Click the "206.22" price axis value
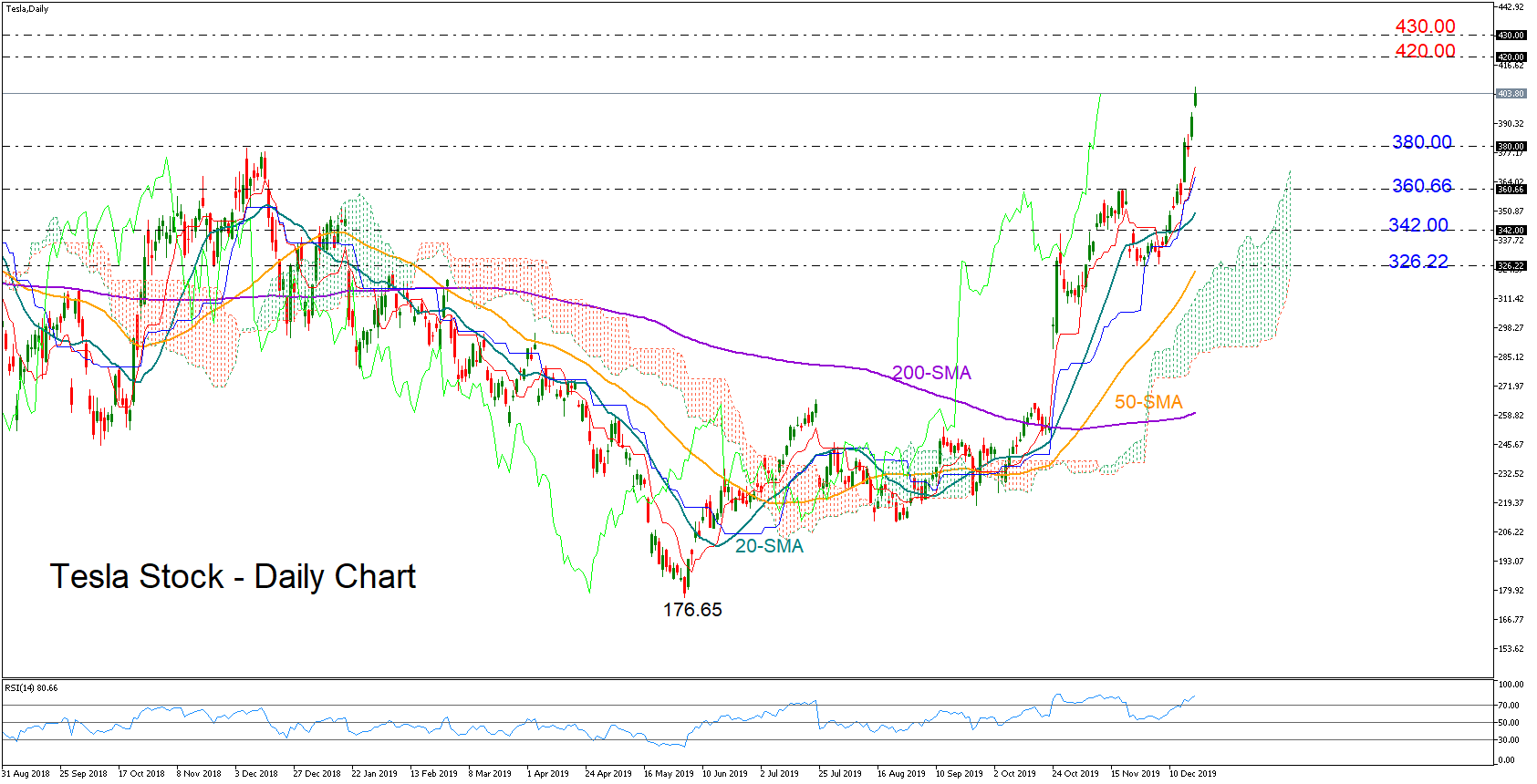Viewport: 1537px width, 784px height. pos(1511,532)
